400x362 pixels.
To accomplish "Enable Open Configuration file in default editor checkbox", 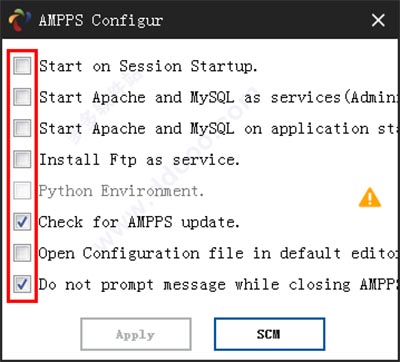I will (x=22, y=253).
